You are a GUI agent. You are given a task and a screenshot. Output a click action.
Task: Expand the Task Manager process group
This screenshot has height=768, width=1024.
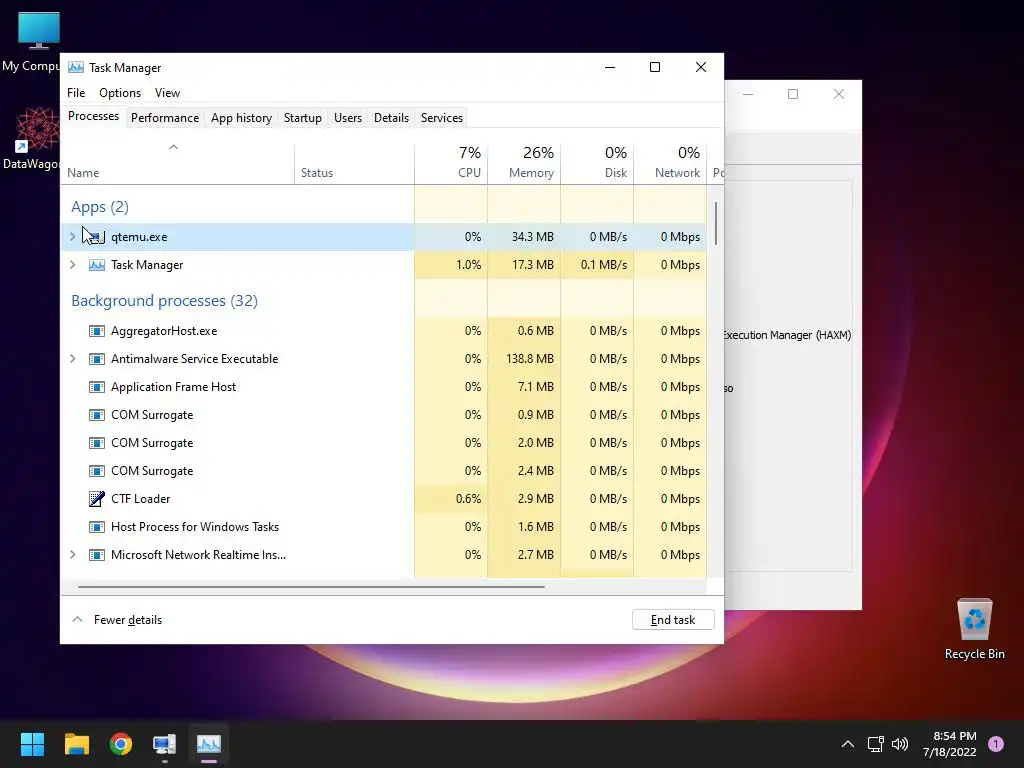[x=72, y=264]
